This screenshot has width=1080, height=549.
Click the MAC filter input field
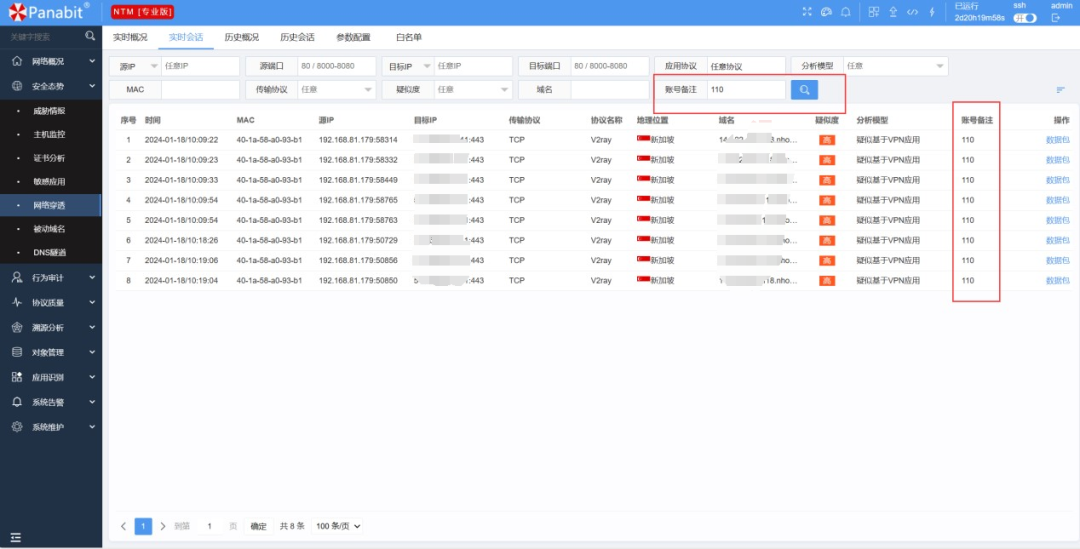pos(200,90)
